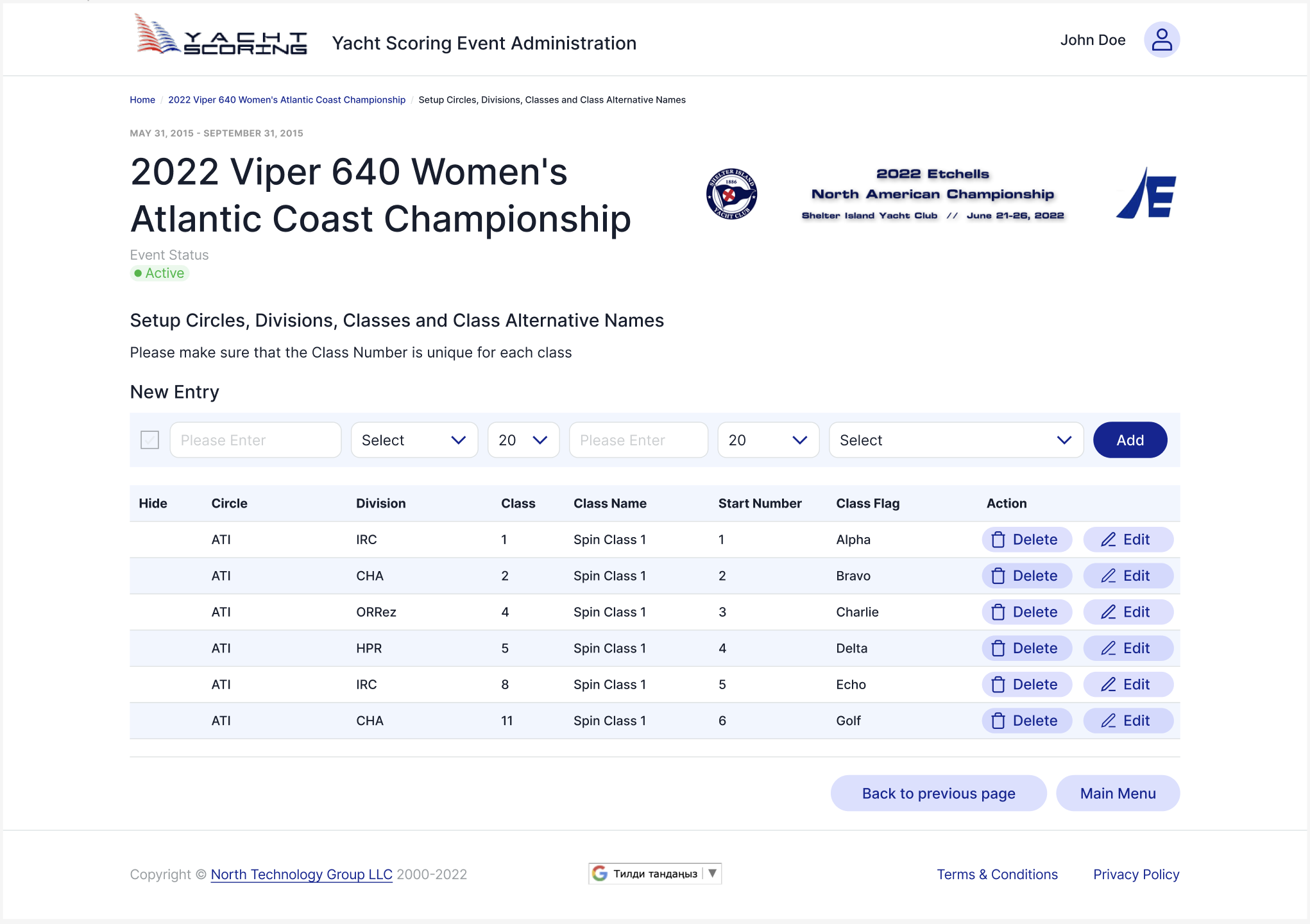
Task: Click trash icon in the Alpha row
Action: (998, 540)
